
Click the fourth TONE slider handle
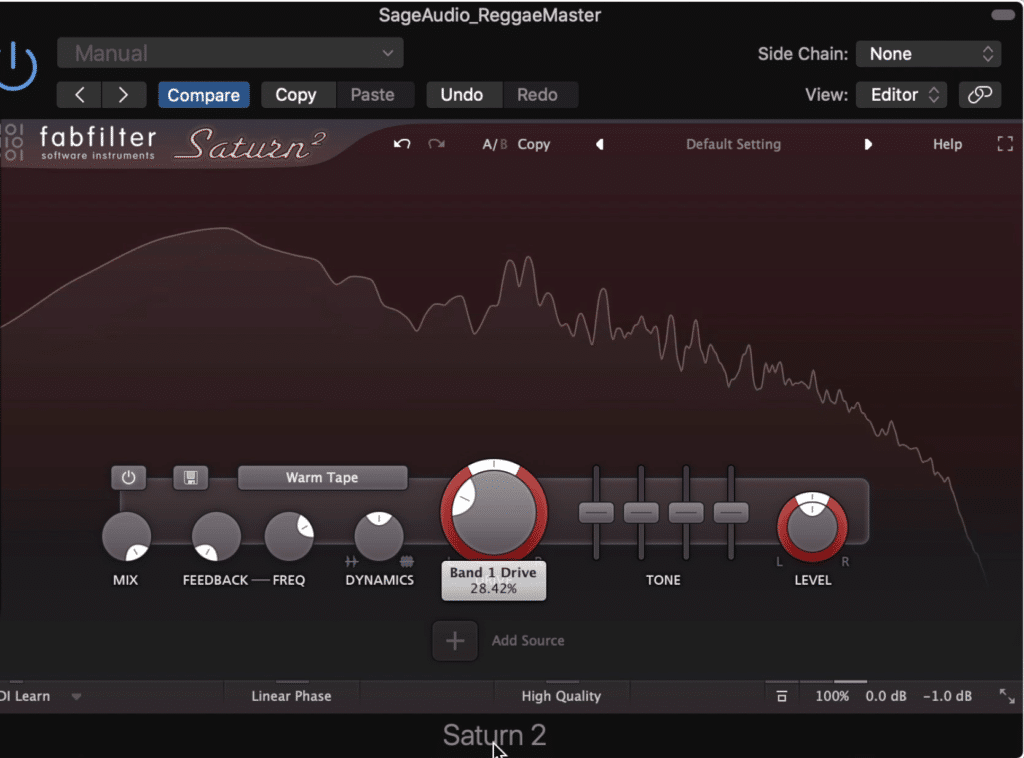pyautogui.click(x=731, y=513)
